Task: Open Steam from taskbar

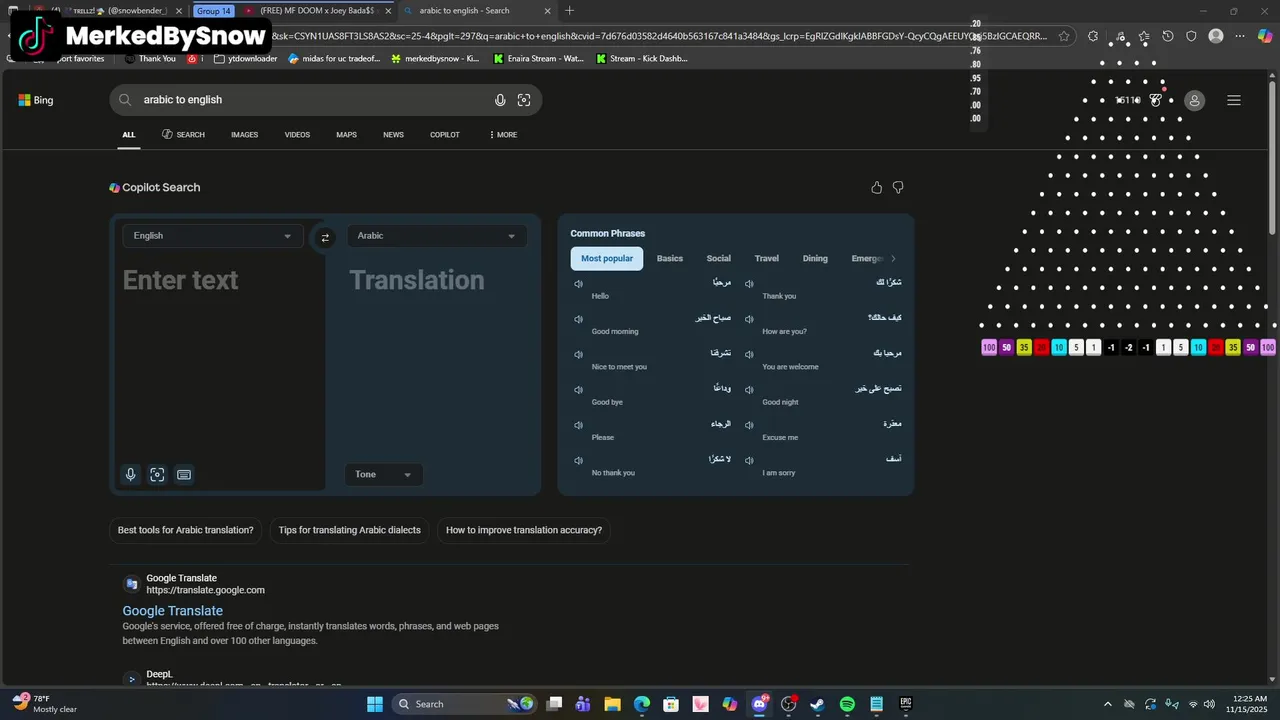Action: 817,704
